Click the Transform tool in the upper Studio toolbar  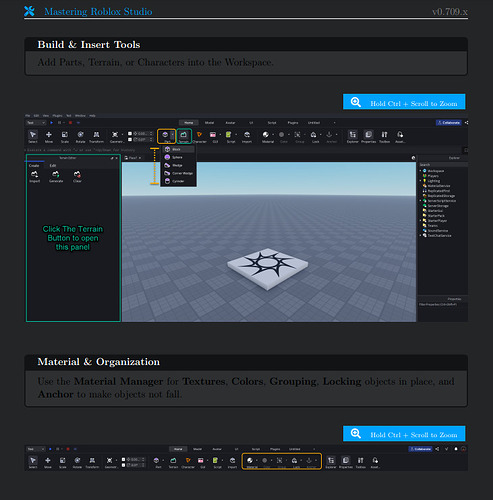pos(96,136)
